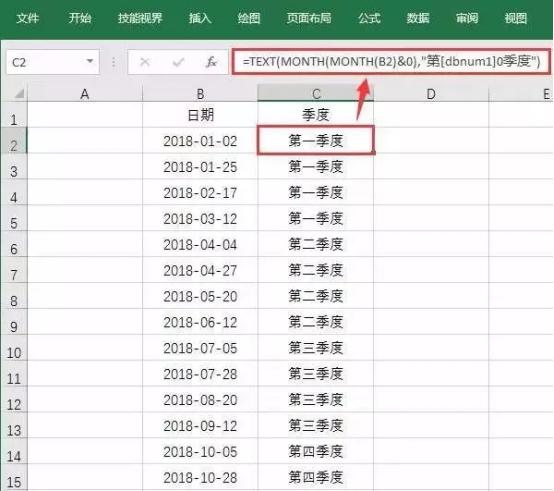
Task: Open the 审阅 ribbon tab
Action: 467,18
